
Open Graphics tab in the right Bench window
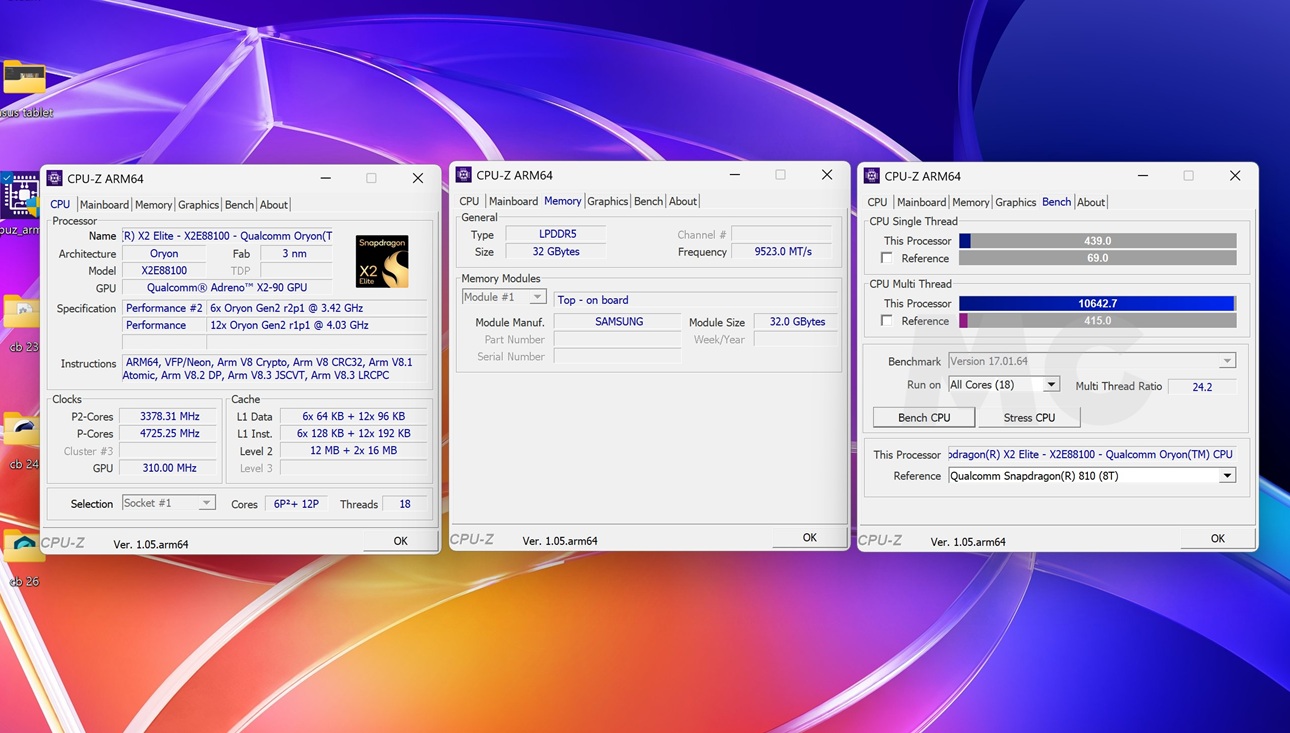click(1015, 202)
